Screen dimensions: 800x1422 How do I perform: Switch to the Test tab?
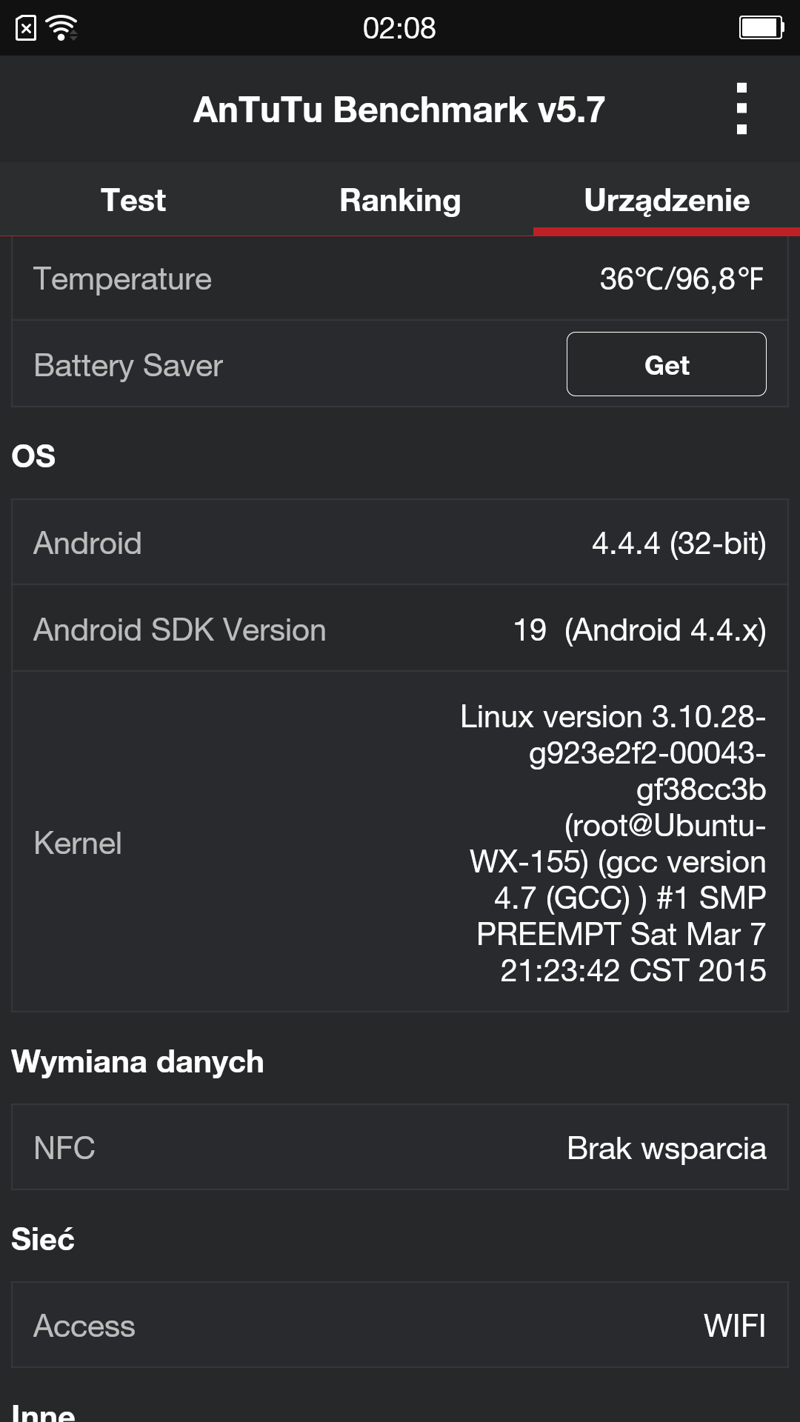[133, 200]
